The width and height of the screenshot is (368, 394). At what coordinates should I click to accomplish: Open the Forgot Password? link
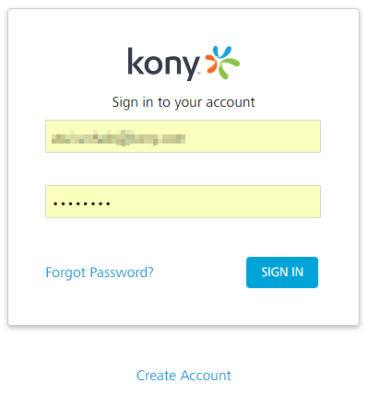pos(99,273)
